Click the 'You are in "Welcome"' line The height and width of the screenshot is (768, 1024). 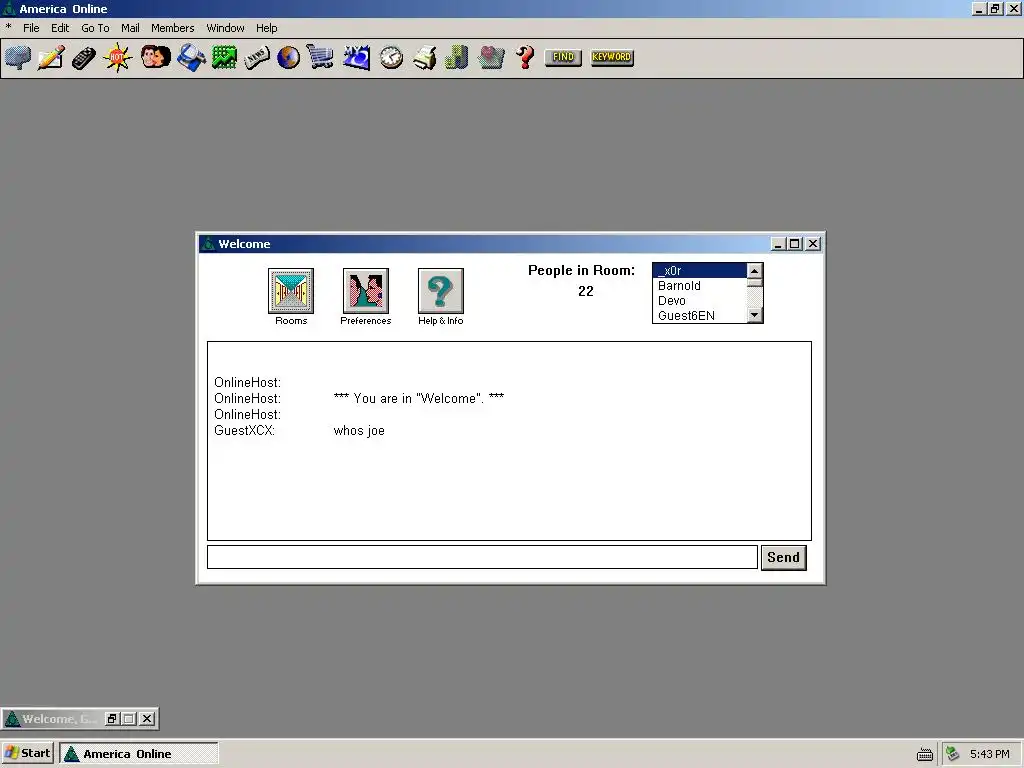coord(419,398)
